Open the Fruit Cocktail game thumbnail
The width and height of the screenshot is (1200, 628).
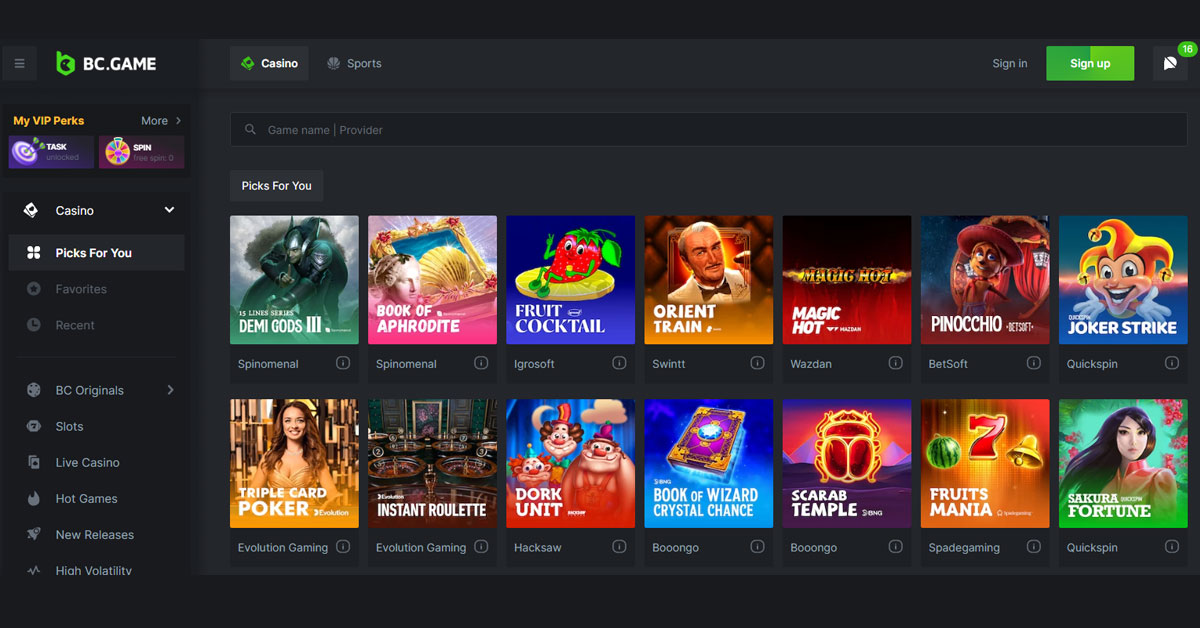pos(570,280)
